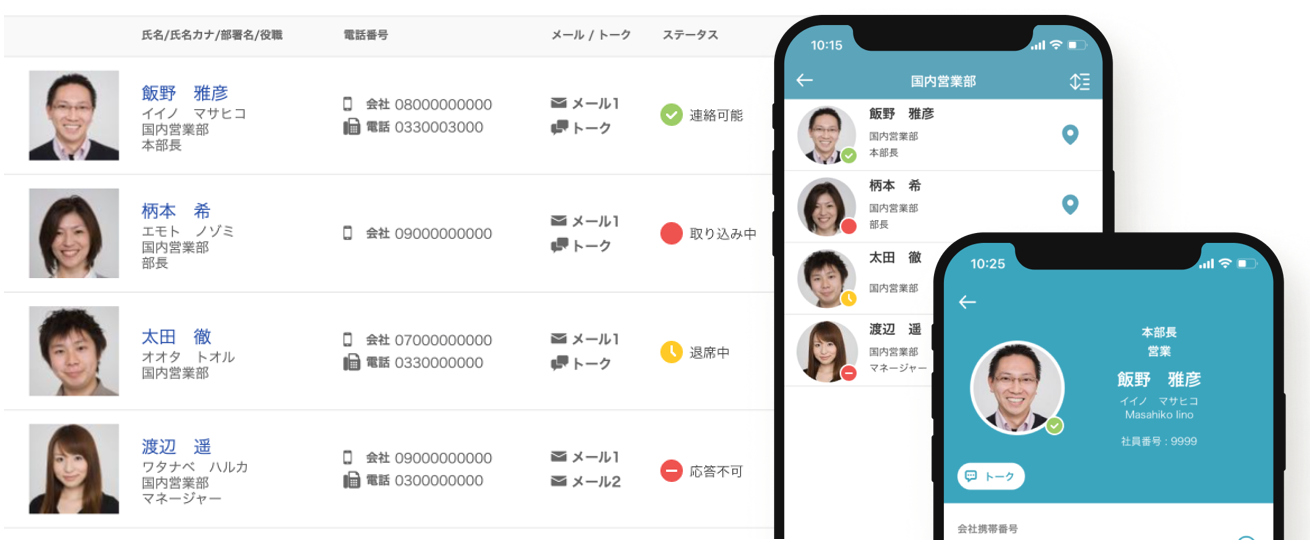Click desk phone icon beside 0300000000
Image resolution: width=1310 pixels, height=553 pixels.
(351, 481)
